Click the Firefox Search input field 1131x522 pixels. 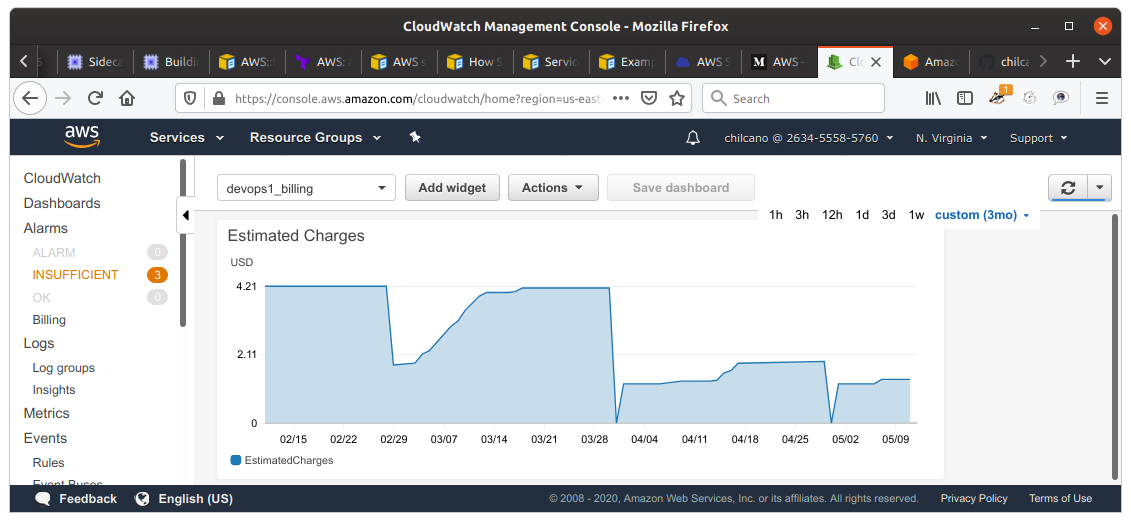[x=793, y=99]
